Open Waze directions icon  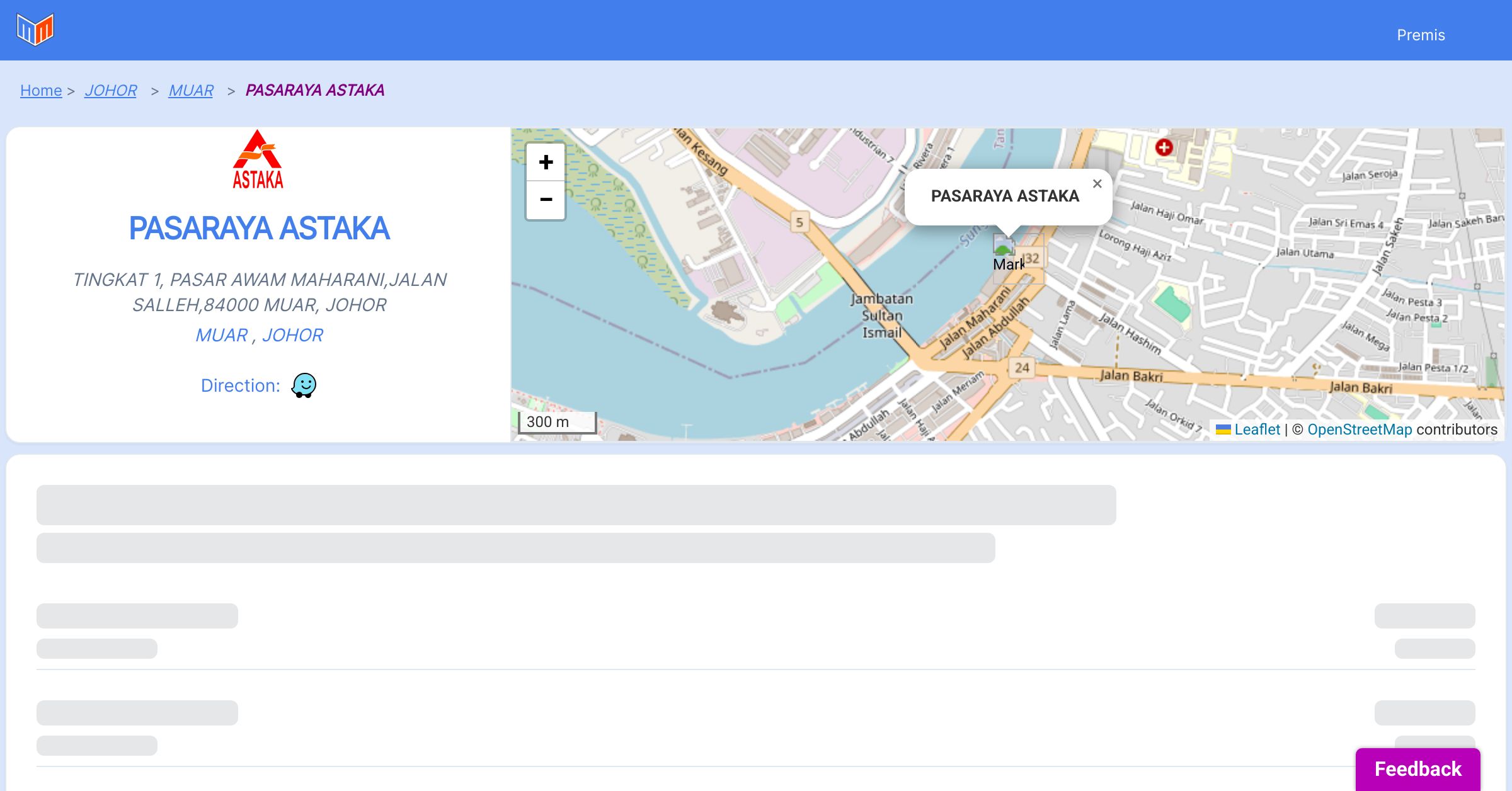[x=304, y=385]
